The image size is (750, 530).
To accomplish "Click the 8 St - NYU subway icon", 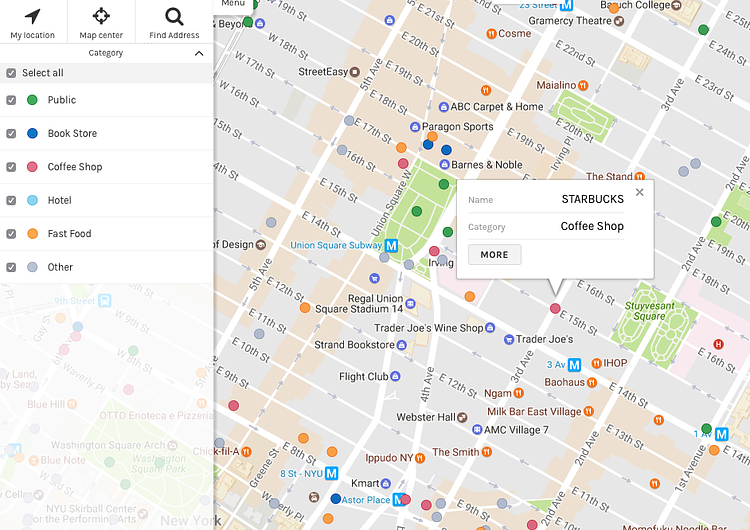I will pos(331,473).
